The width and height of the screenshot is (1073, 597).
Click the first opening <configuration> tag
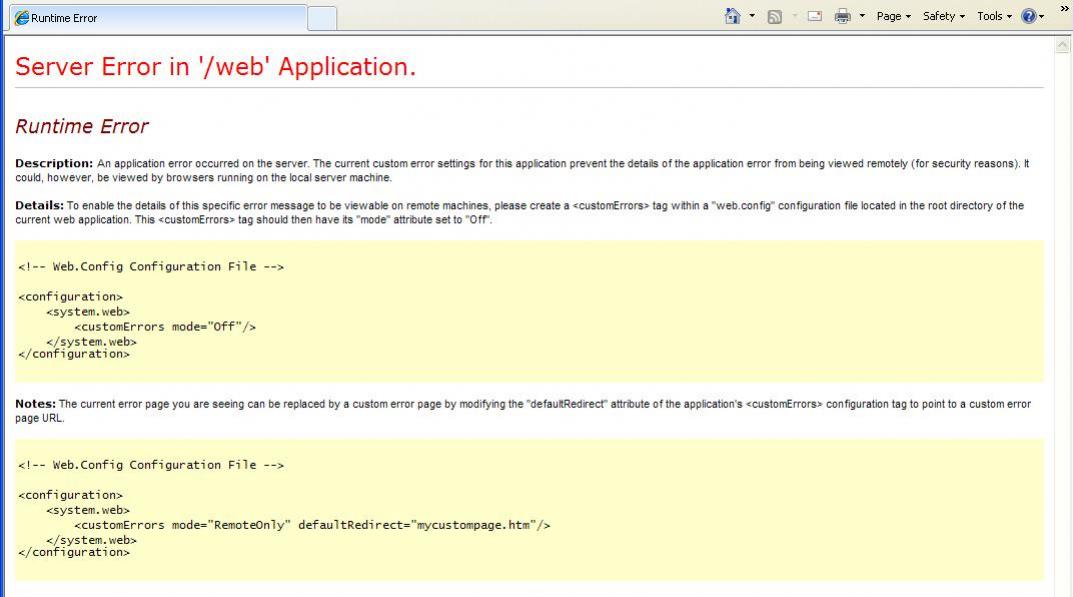tap(70, 296)
